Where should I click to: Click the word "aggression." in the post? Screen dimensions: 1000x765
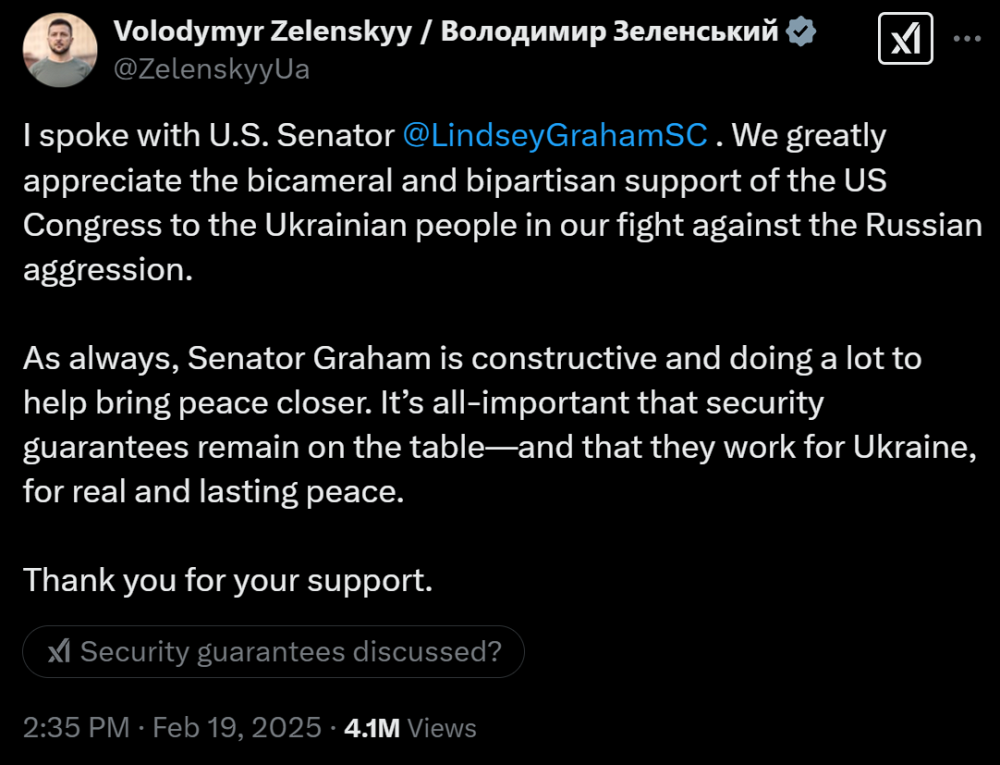[107, 270]
